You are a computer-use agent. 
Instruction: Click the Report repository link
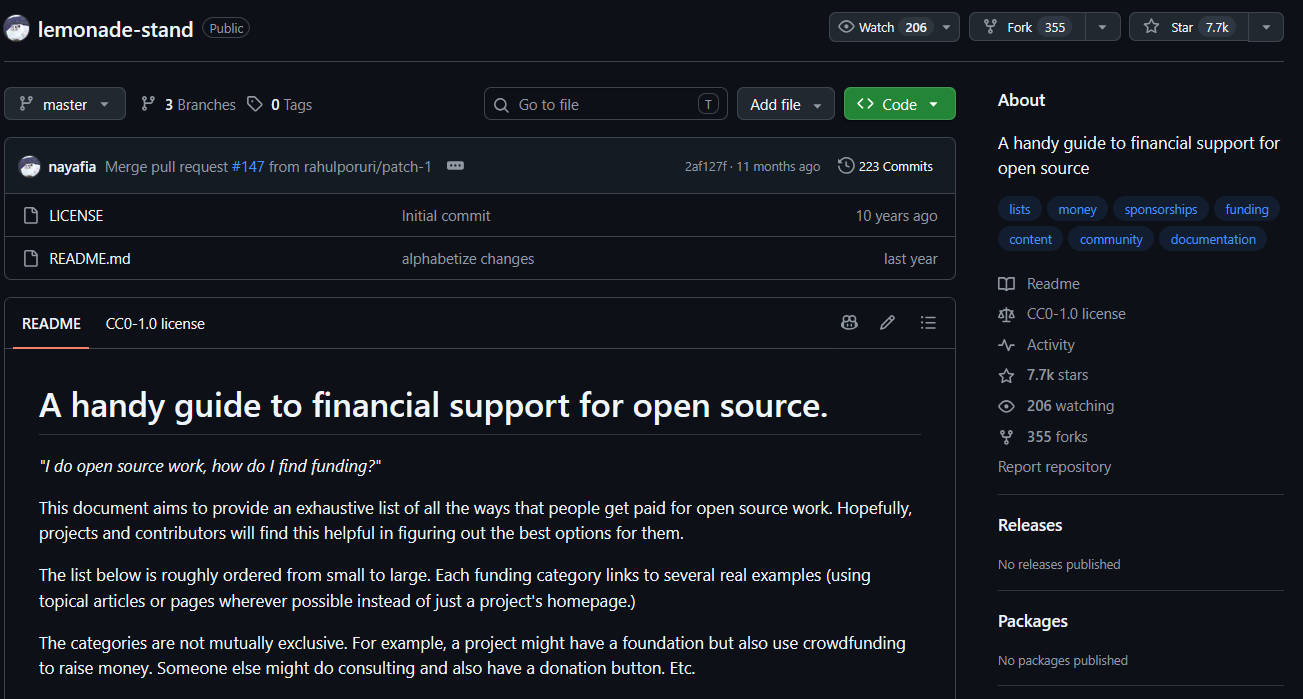1054,466
